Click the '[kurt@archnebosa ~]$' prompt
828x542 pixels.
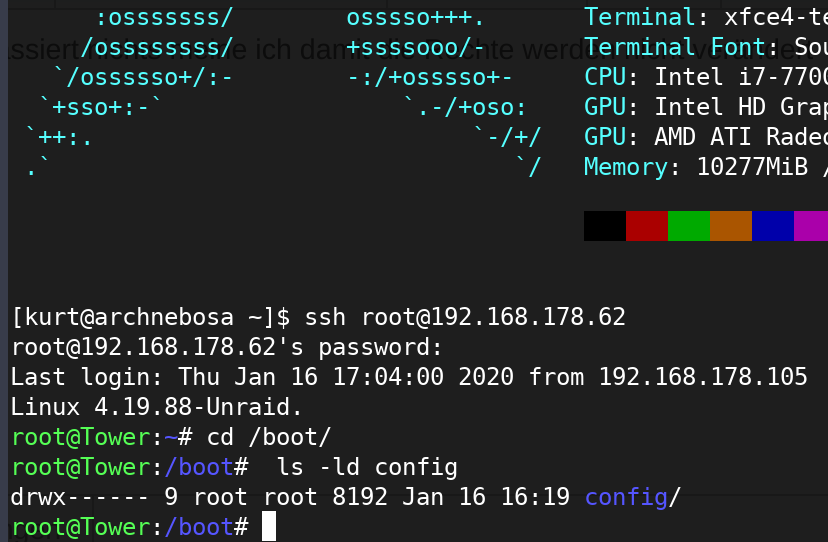pyautogui.click(x=151, y=317)
